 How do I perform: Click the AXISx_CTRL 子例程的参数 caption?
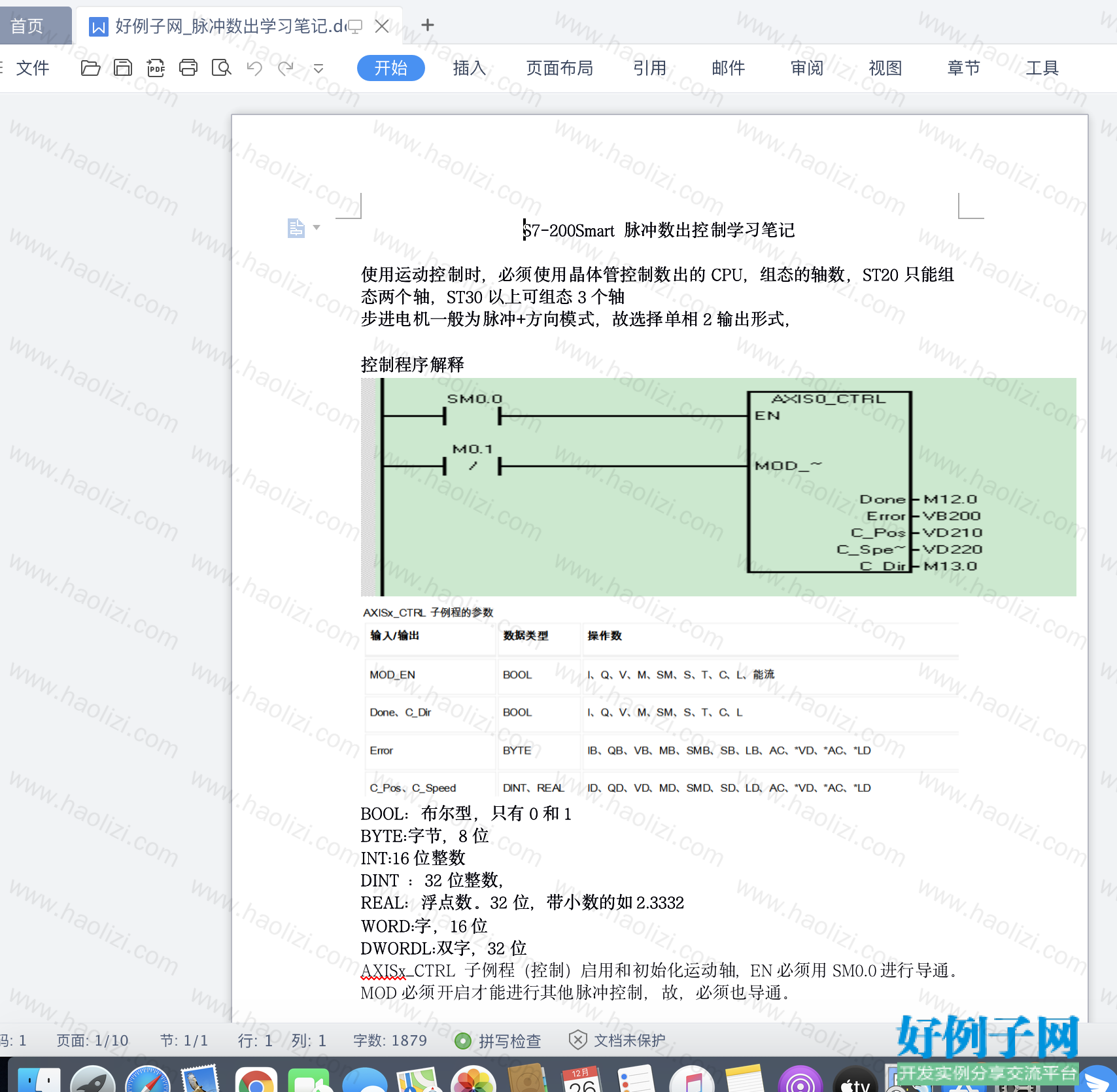tap(428, 613)
